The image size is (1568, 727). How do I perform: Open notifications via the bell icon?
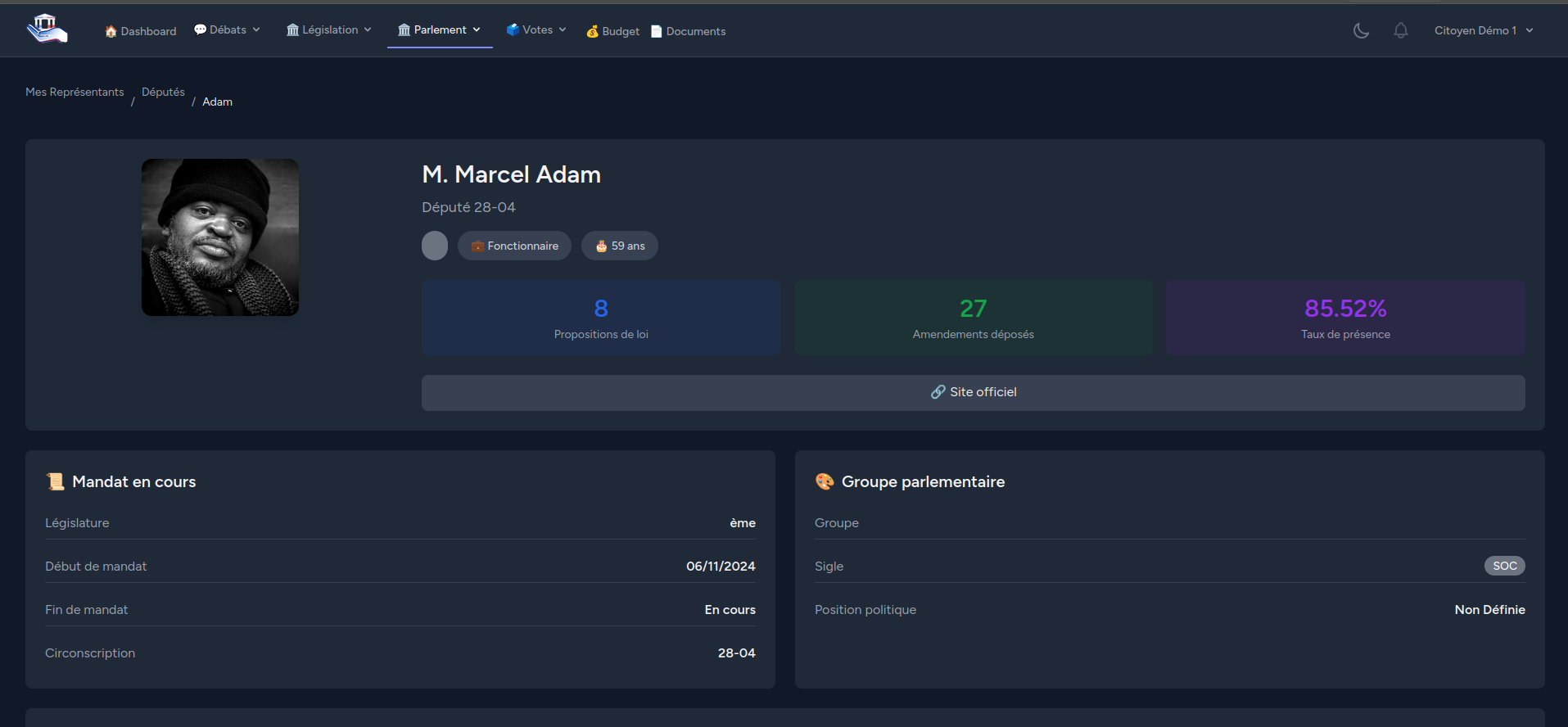1401,30
